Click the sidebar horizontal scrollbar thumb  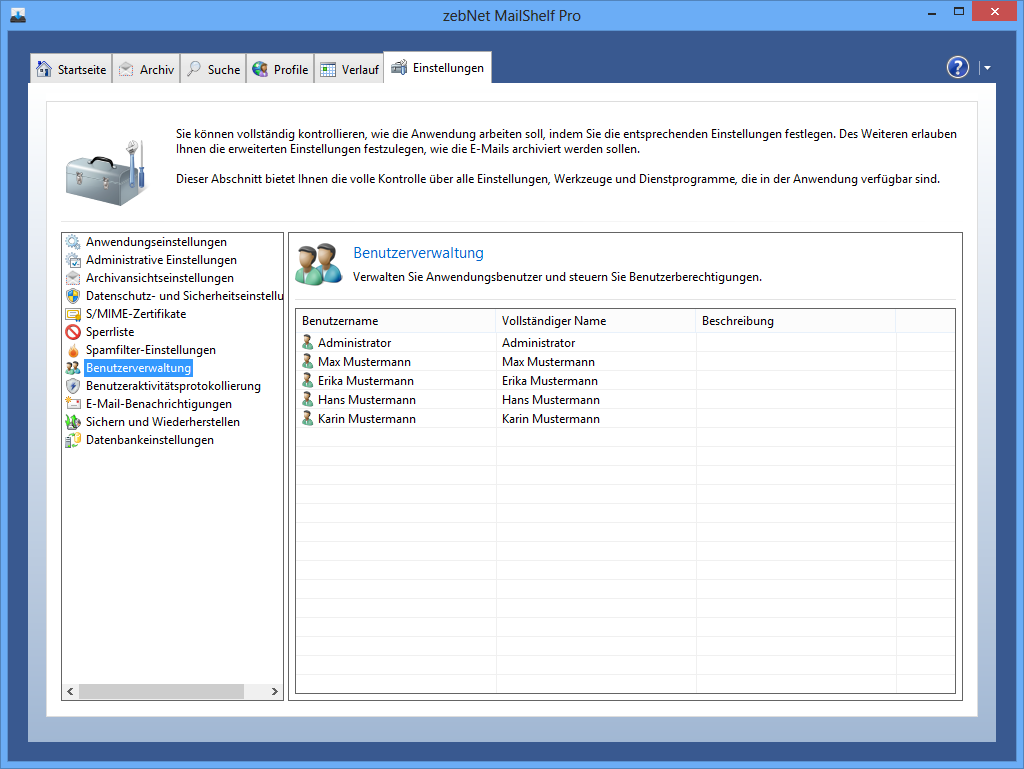(x=161, y=691)
